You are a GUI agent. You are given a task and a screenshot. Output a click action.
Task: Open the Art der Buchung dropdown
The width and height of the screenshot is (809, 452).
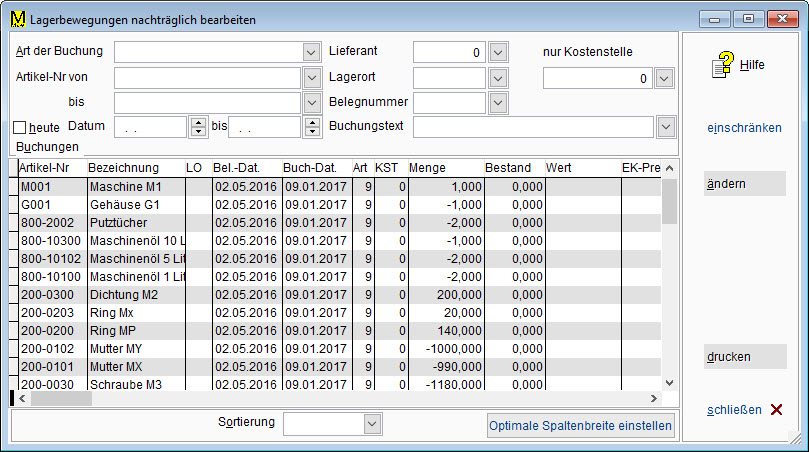click(310, 52)
